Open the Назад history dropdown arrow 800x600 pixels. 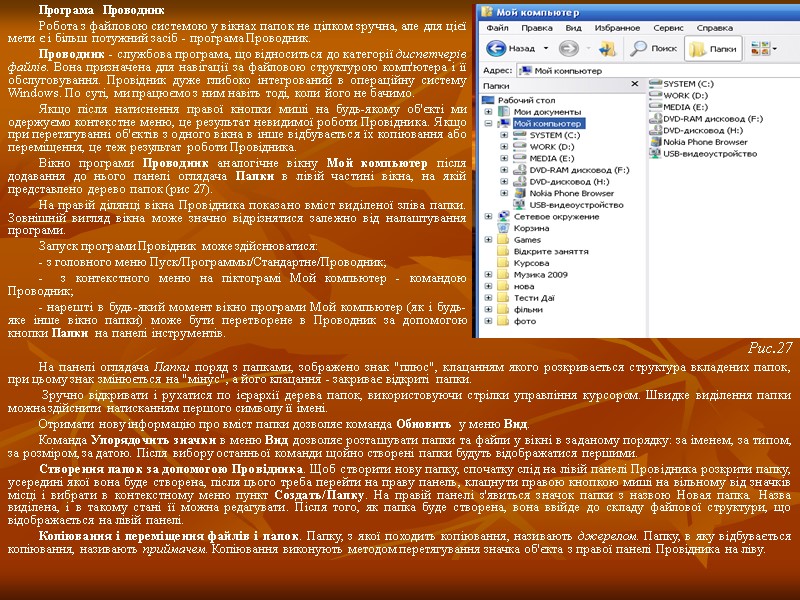pos(545,48)
